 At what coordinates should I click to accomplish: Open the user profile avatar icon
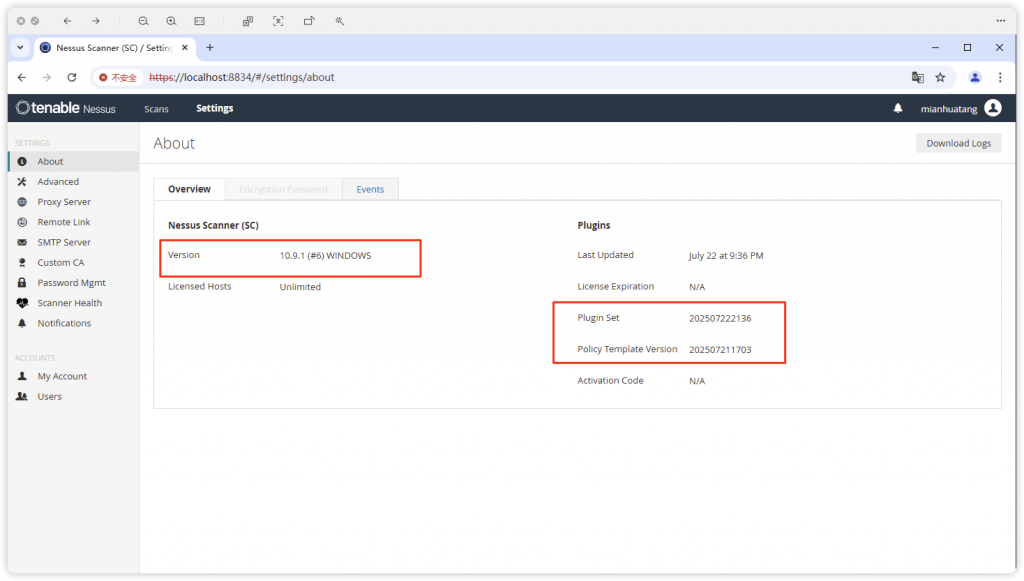[x=992, y=108]
